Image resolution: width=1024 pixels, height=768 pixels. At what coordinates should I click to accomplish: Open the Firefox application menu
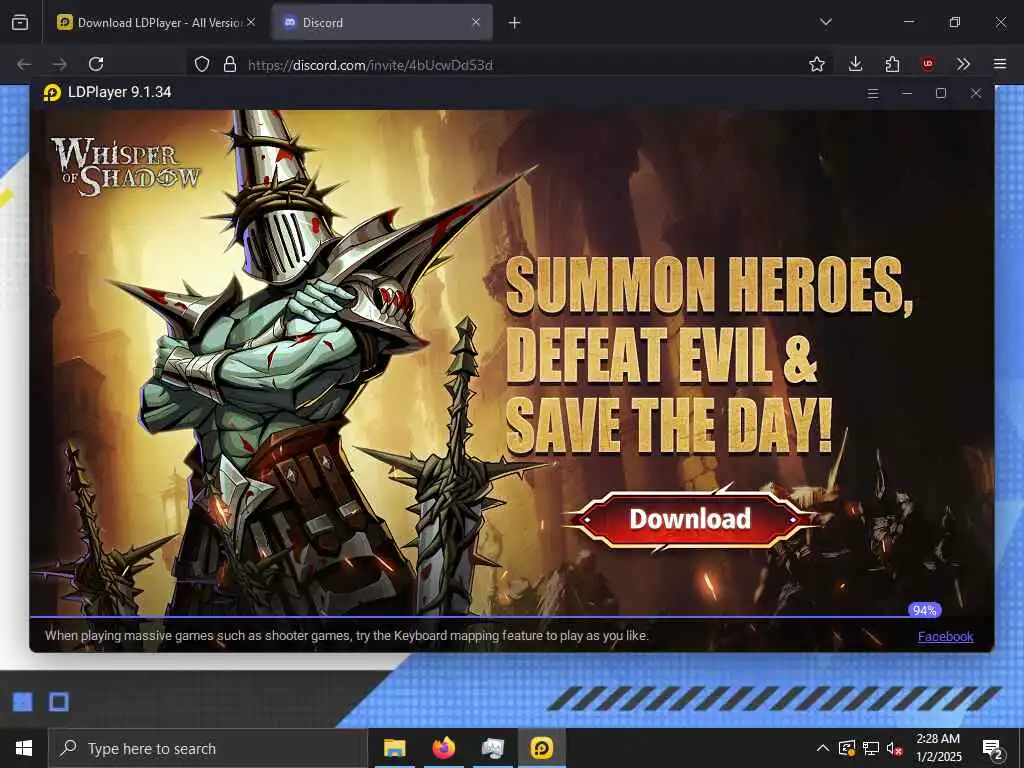pos(1000,64)
